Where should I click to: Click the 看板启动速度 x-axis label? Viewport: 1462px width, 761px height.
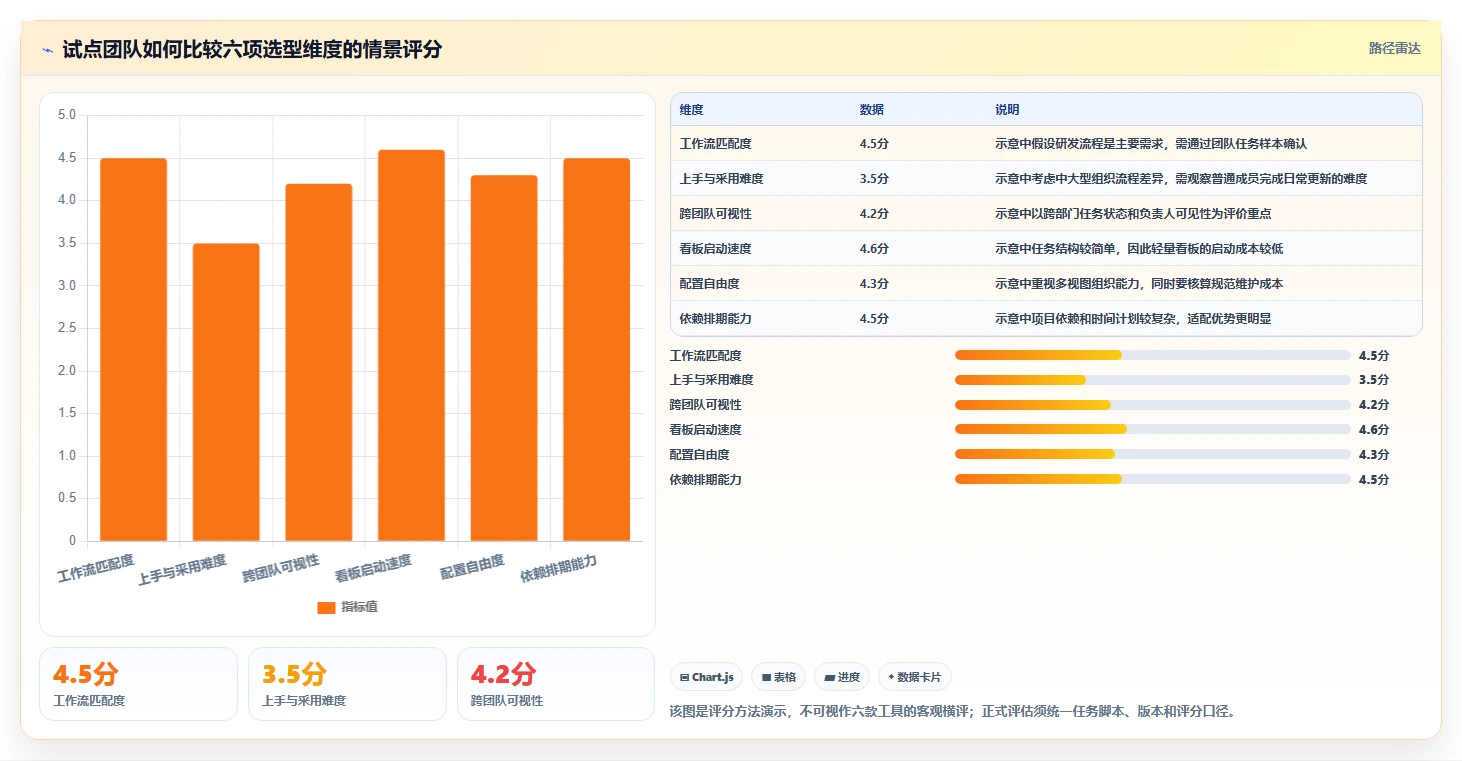pos(374,567)
